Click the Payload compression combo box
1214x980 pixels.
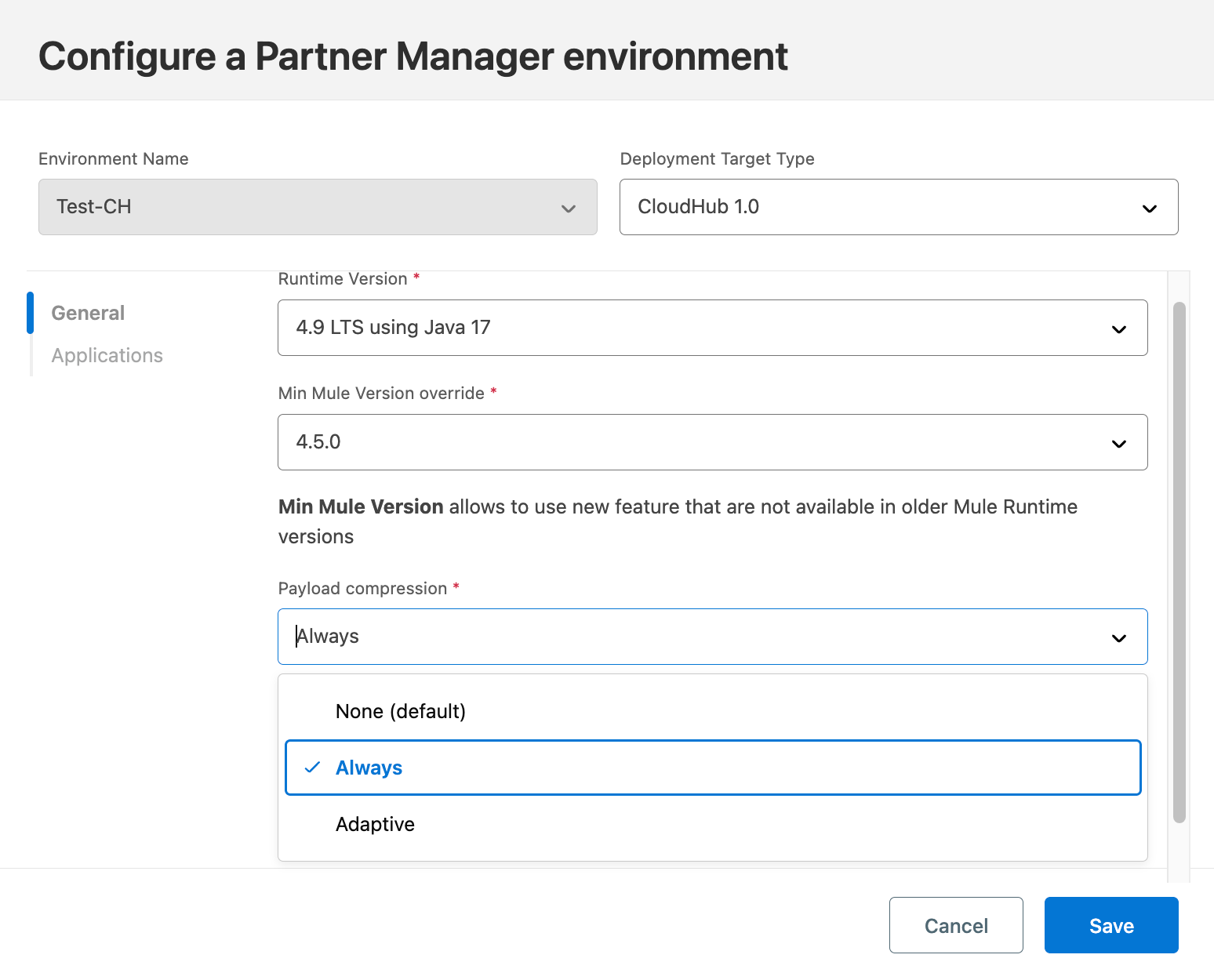pyautogui.click(x=713, y=637)
